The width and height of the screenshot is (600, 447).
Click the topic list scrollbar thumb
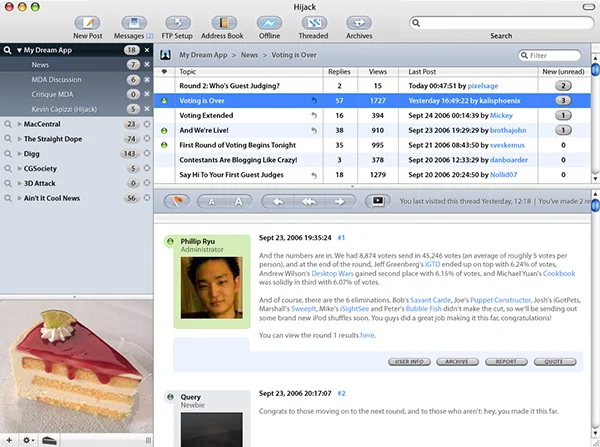[595, 70]
